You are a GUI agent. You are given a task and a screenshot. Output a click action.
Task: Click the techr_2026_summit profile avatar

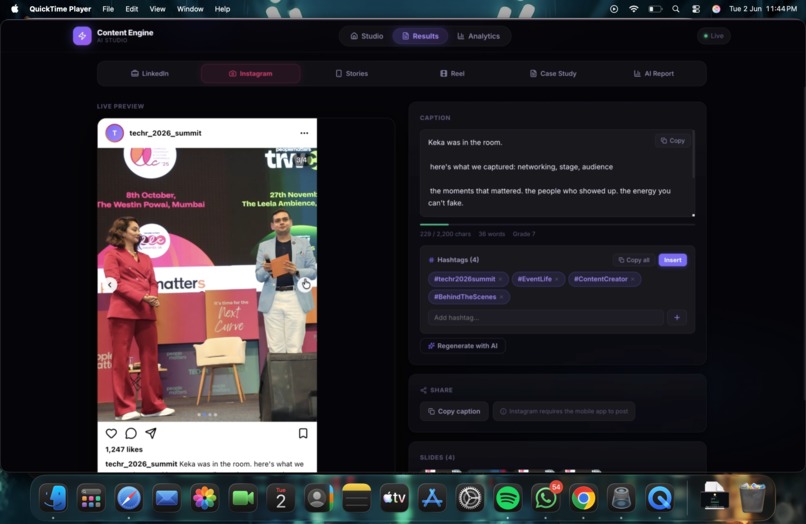[115, 133]
